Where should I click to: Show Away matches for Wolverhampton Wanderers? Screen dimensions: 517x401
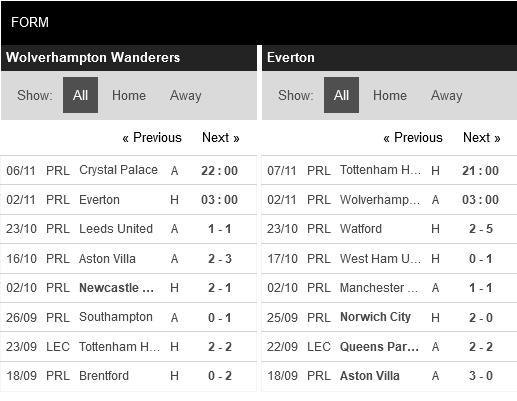186,95
